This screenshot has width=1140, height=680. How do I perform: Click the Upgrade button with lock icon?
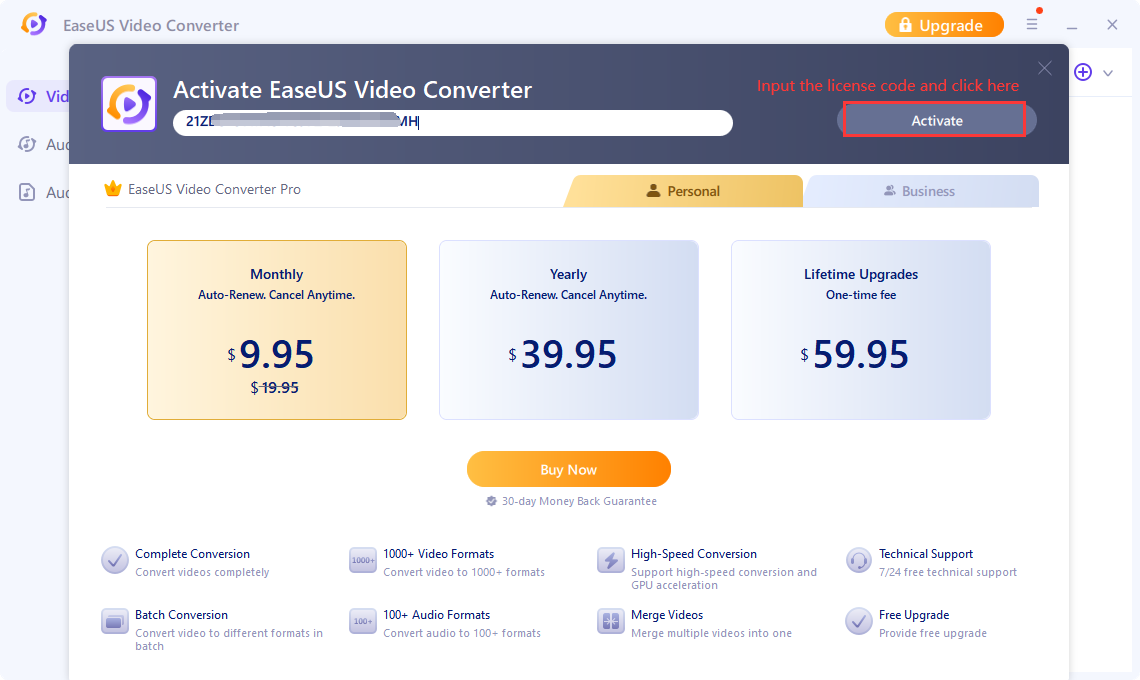click(944, 25)
